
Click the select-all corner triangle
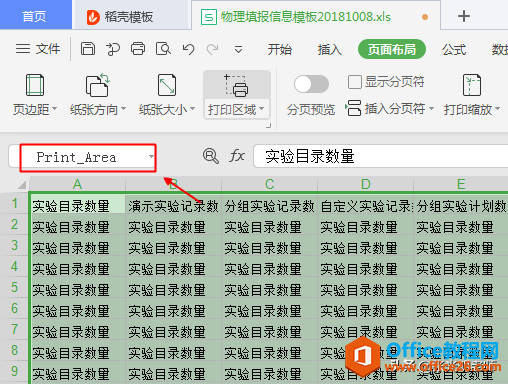(22, 184)
